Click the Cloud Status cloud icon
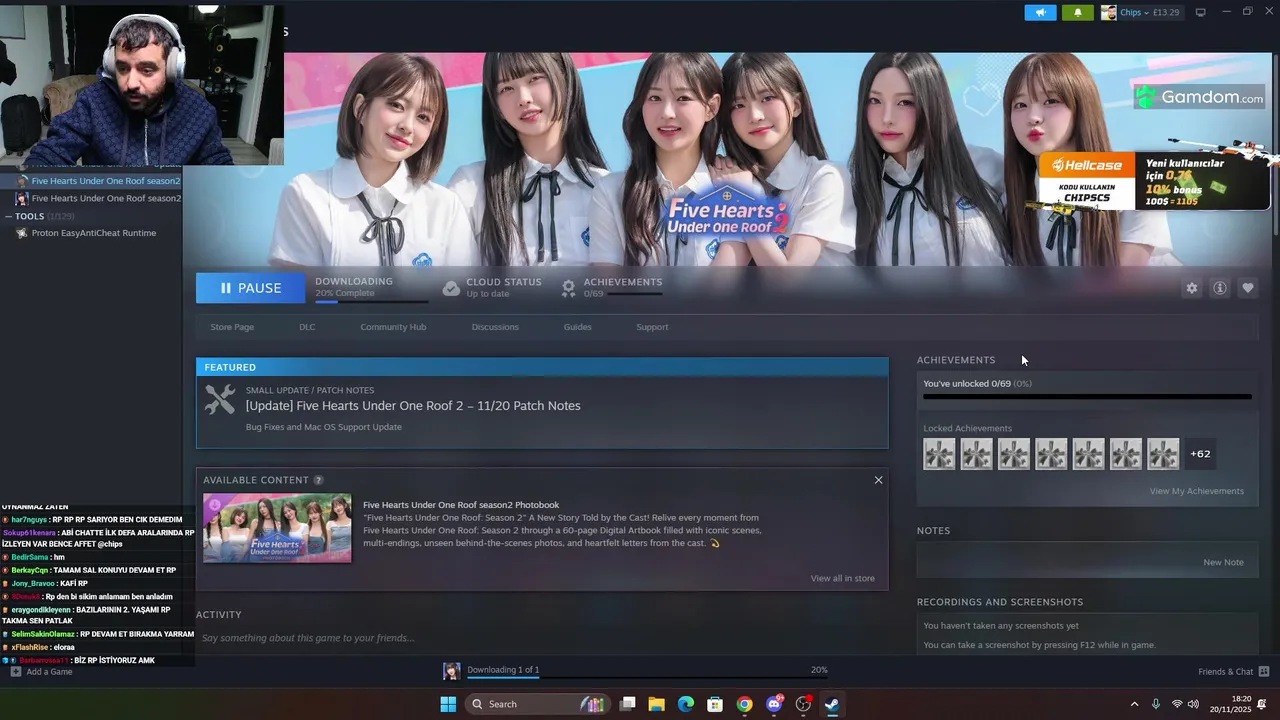1280x720 pixels. [x=451, y=288]
